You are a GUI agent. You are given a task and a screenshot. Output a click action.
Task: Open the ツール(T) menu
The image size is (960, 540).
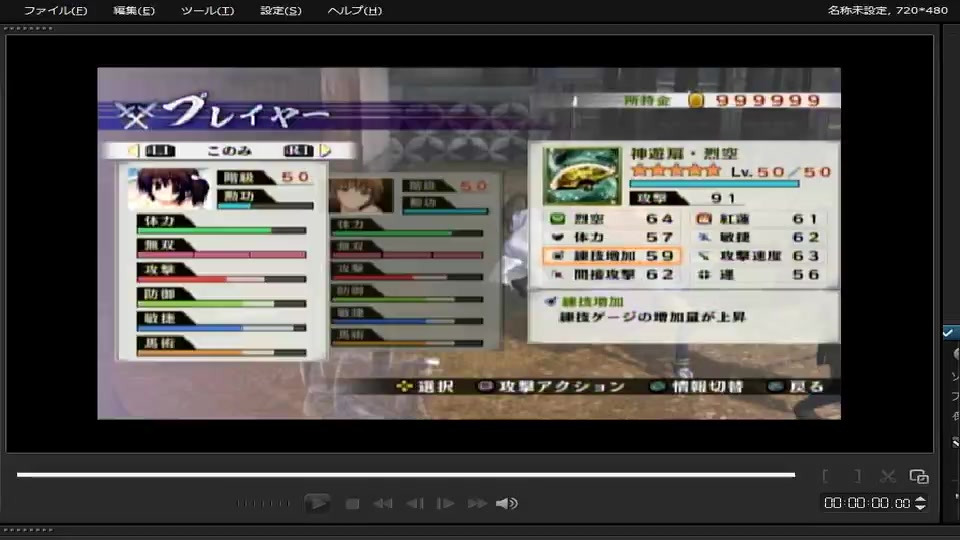208,10
